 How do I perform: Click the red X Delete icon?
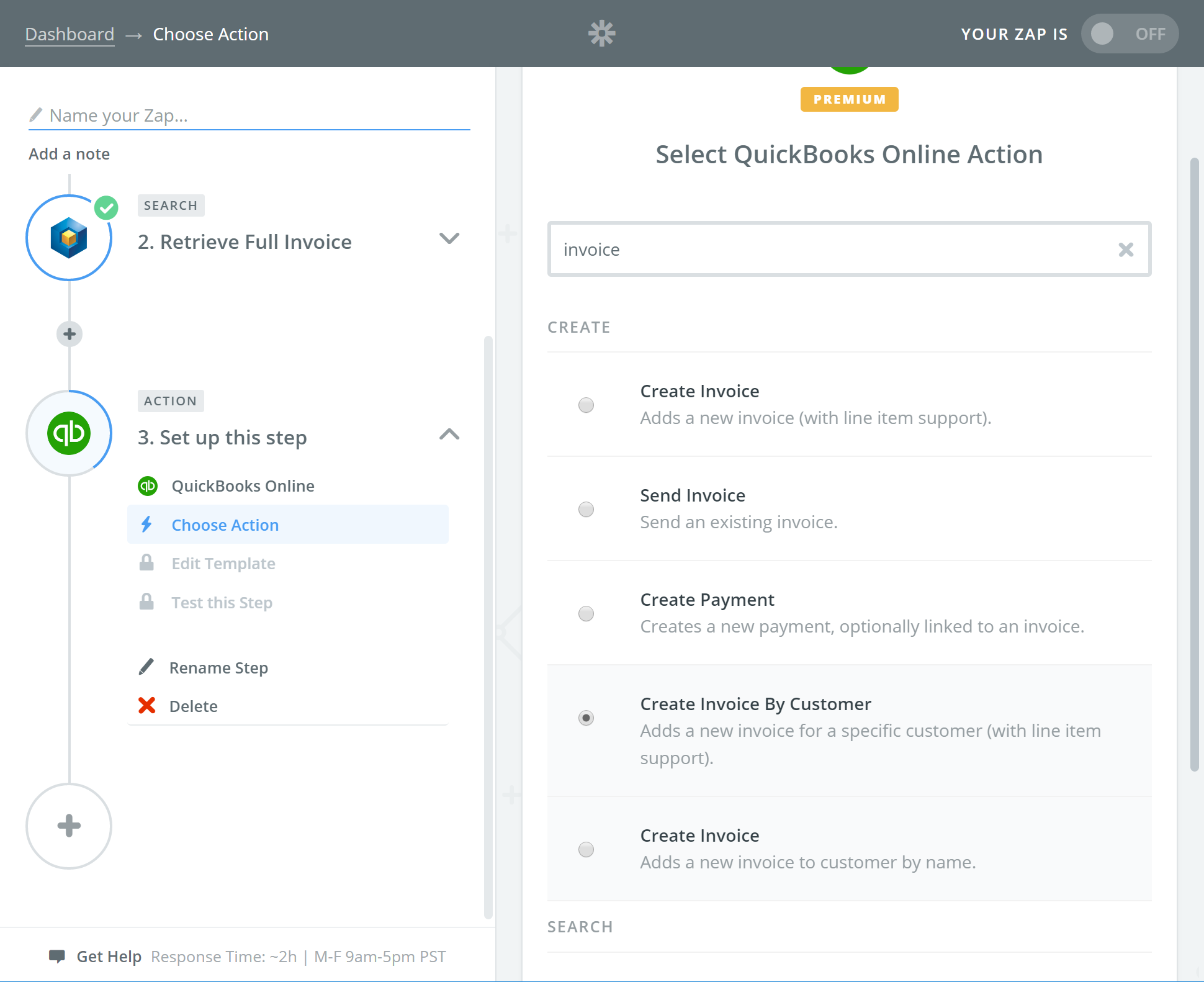click(147, 705)
